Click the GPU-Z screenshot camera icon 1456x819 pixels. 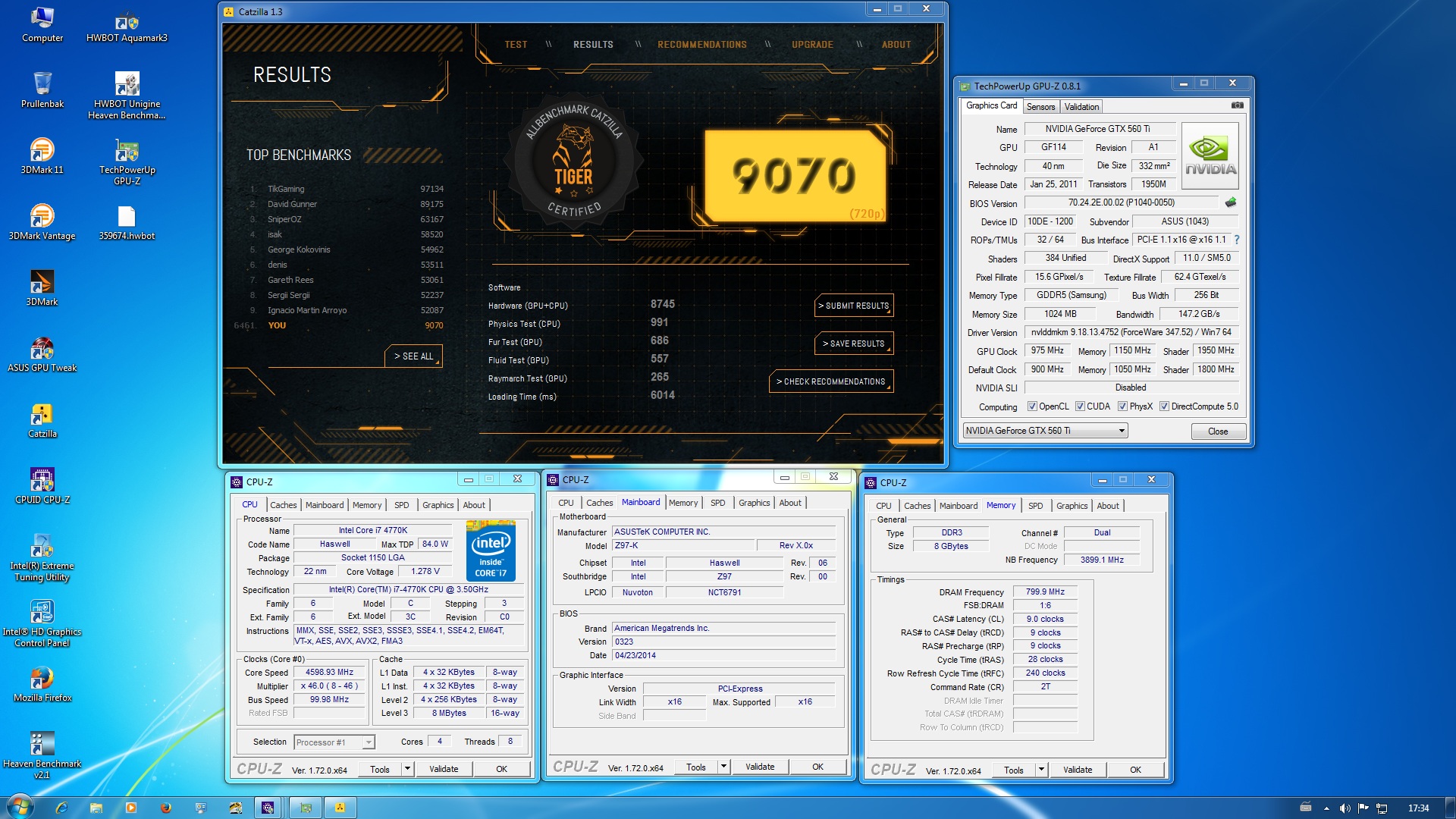[1237, 105]
